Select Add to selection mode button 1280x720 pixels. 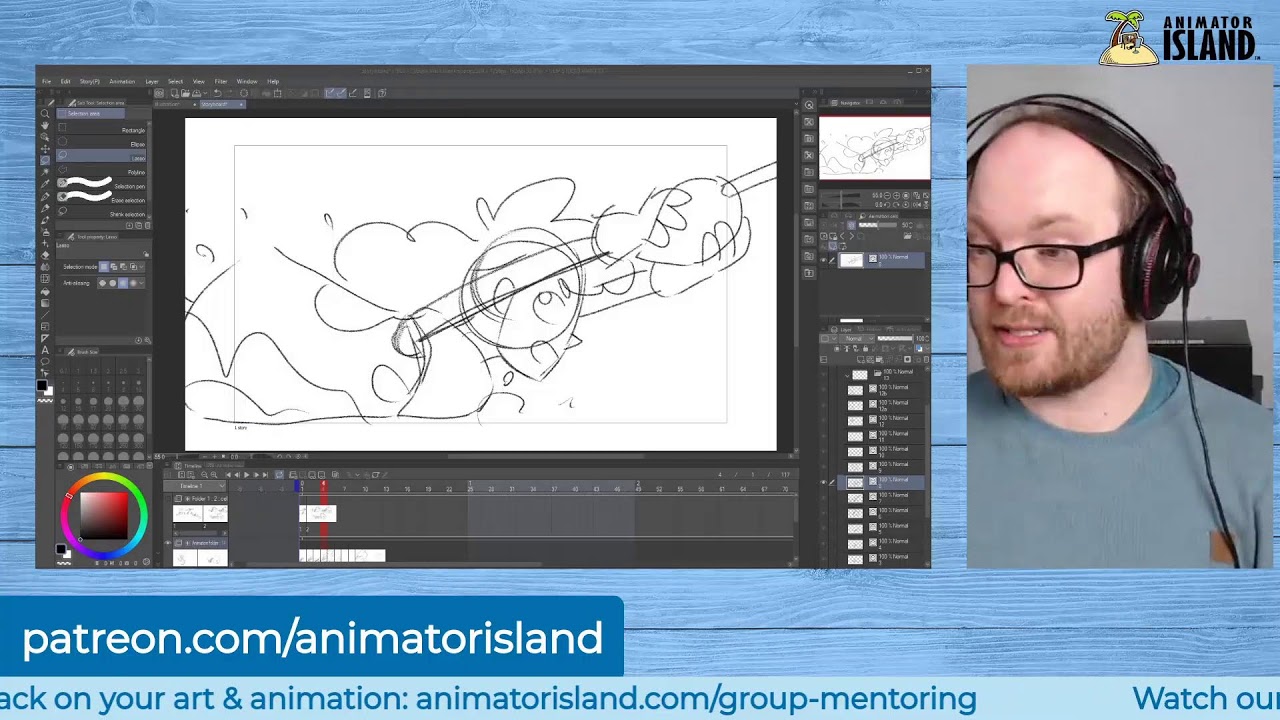tap(113, 267)
